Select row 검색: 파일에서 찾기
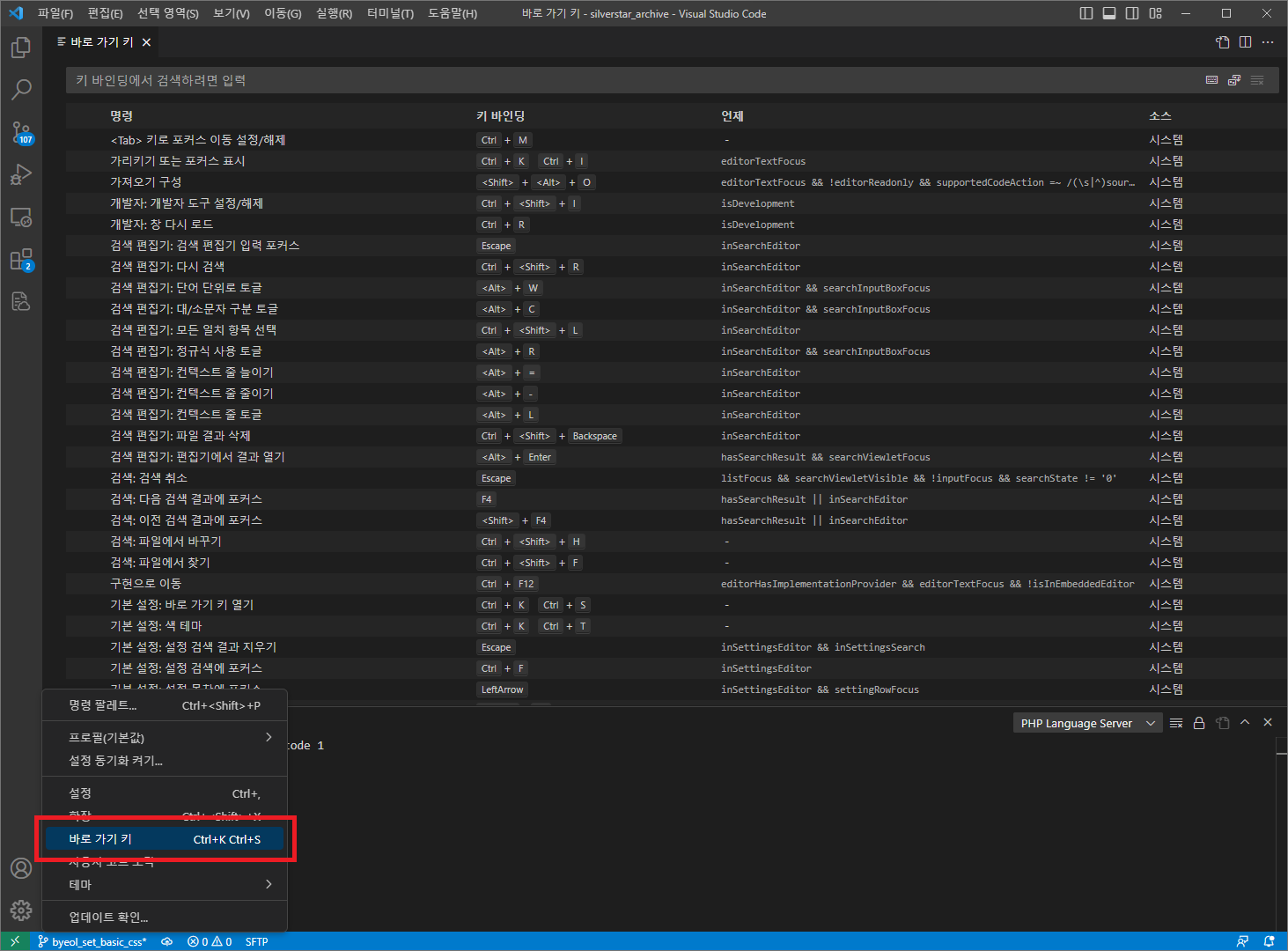 pyautogui.click(x=673, y=563)
